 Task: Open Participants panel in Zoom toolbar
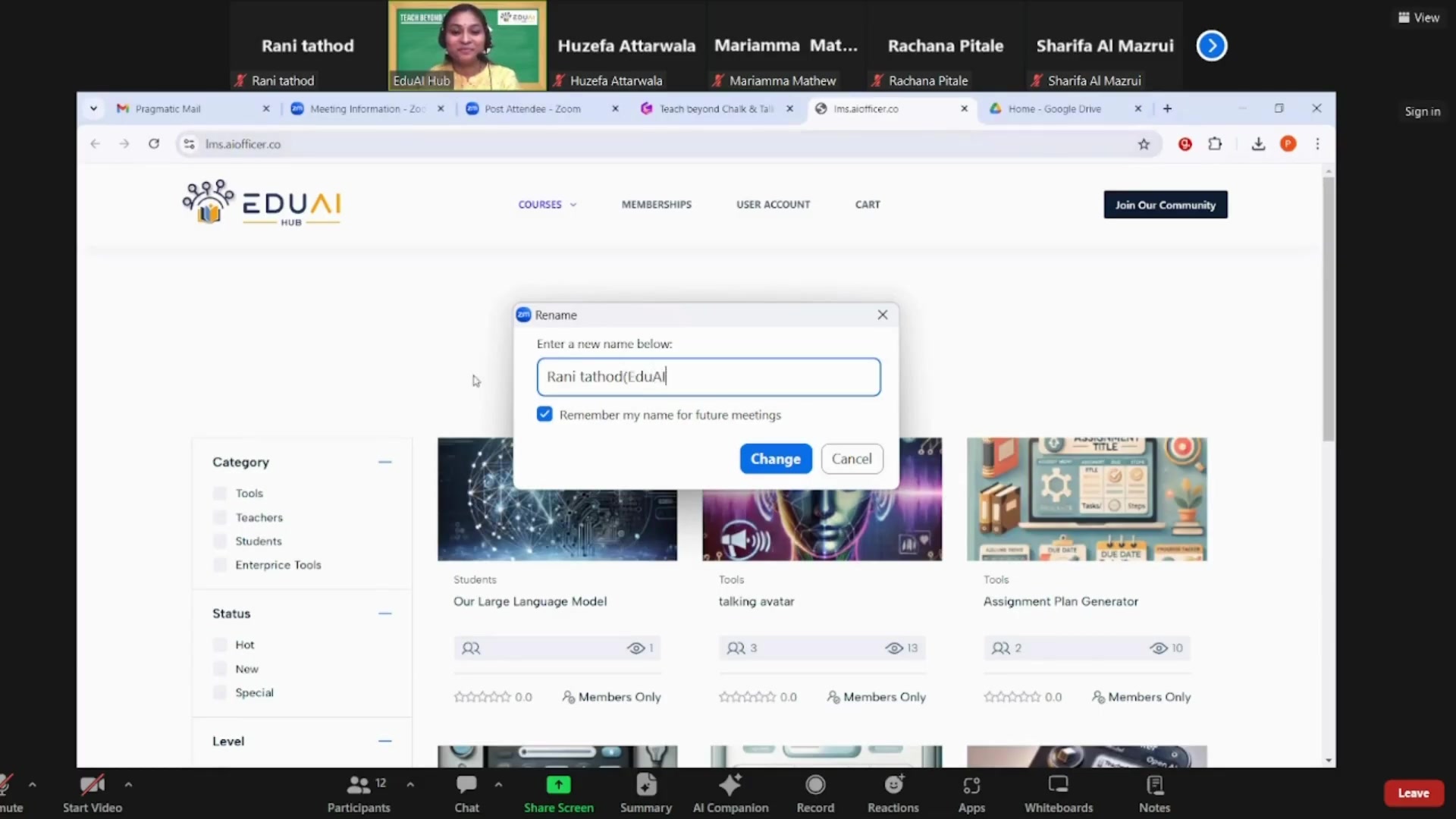(x=359, y=793)
